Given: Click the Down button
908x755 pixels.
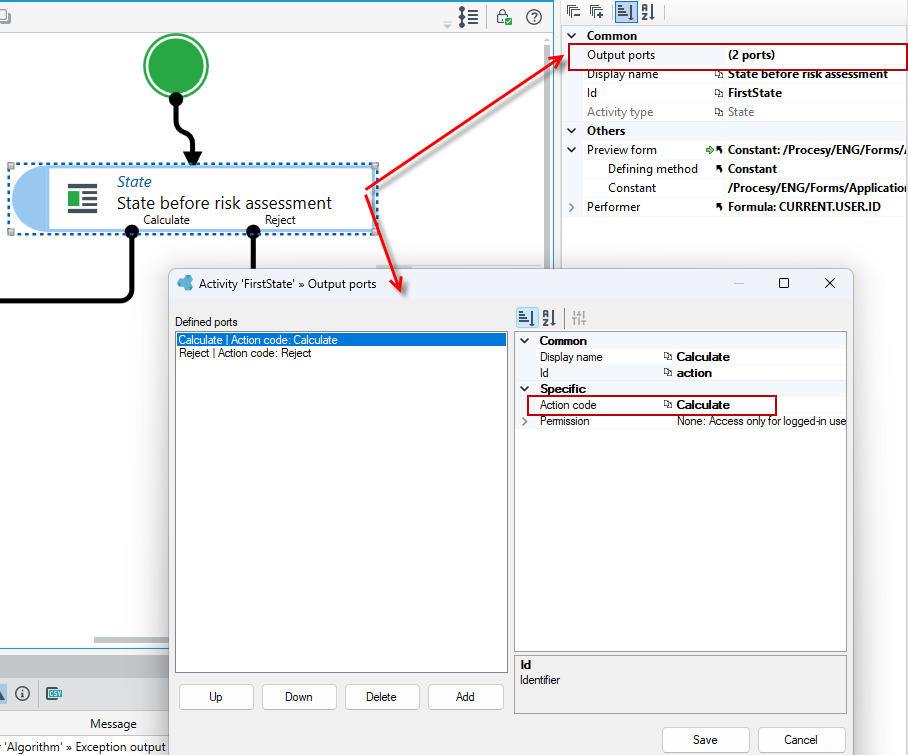Looking at the screenshot, I should click(x=299, y=697).
